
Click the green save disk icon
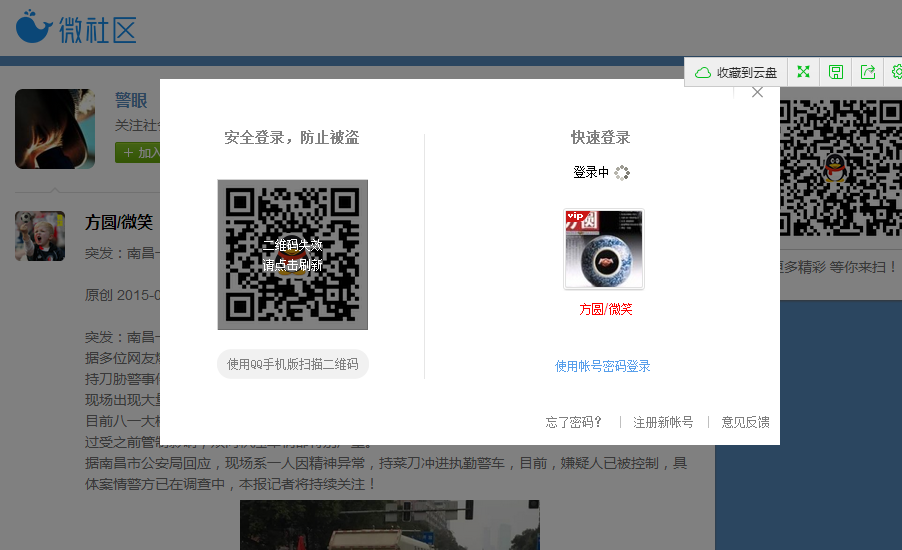[x=835, y=72]
